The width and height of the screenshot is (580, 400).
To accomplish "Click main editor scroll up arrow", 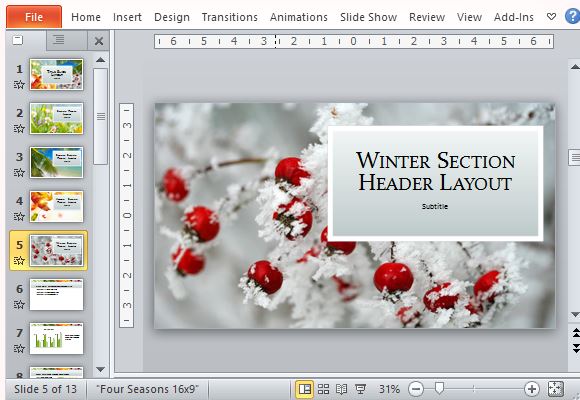I will 574,67.
